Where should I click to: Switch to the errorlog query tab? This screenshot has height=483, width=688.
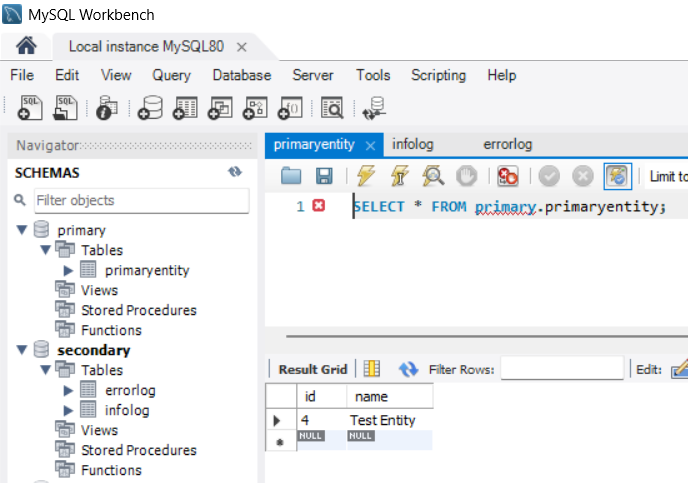508,144
